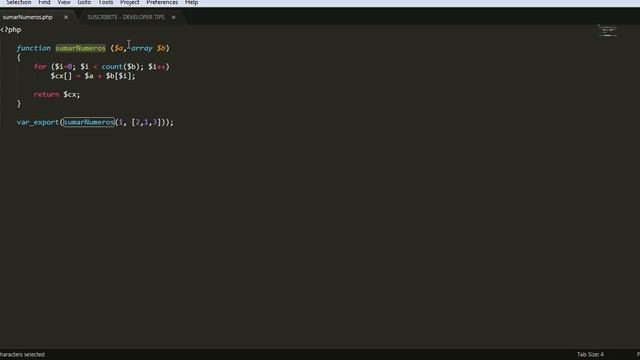Click var_export function call
Viewport: 640px width, 360px height.
point(38,122)
